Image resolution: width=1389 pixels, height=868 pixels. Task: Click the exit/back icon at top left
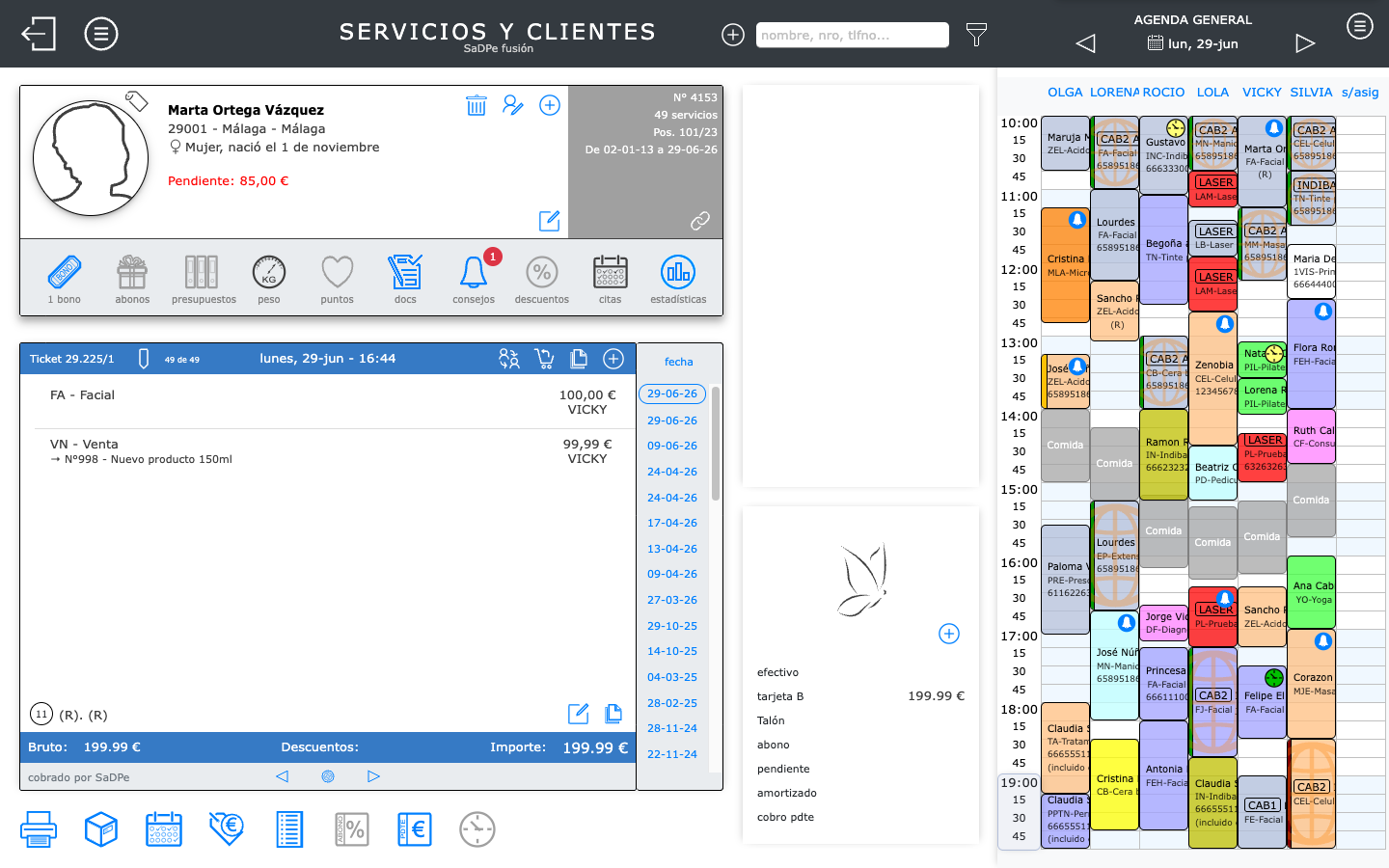[x=40, y=34]
